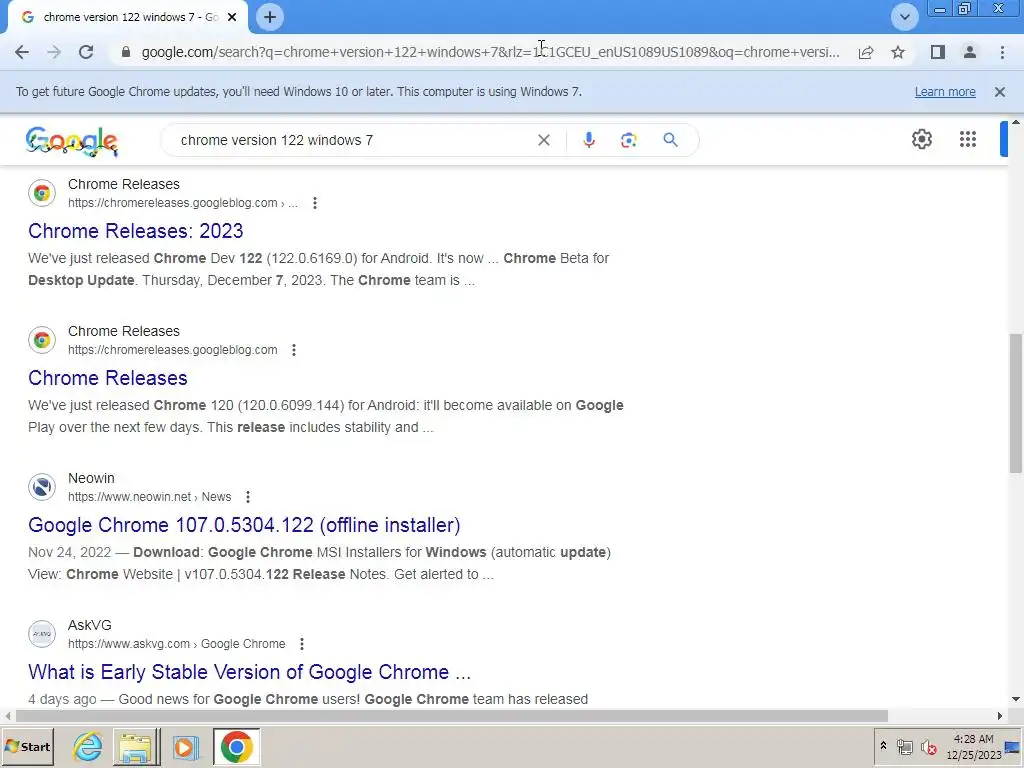The image size is (1024, 768).
Task: Click the AskVG site favicon
Action: click(x=42, y=633)
